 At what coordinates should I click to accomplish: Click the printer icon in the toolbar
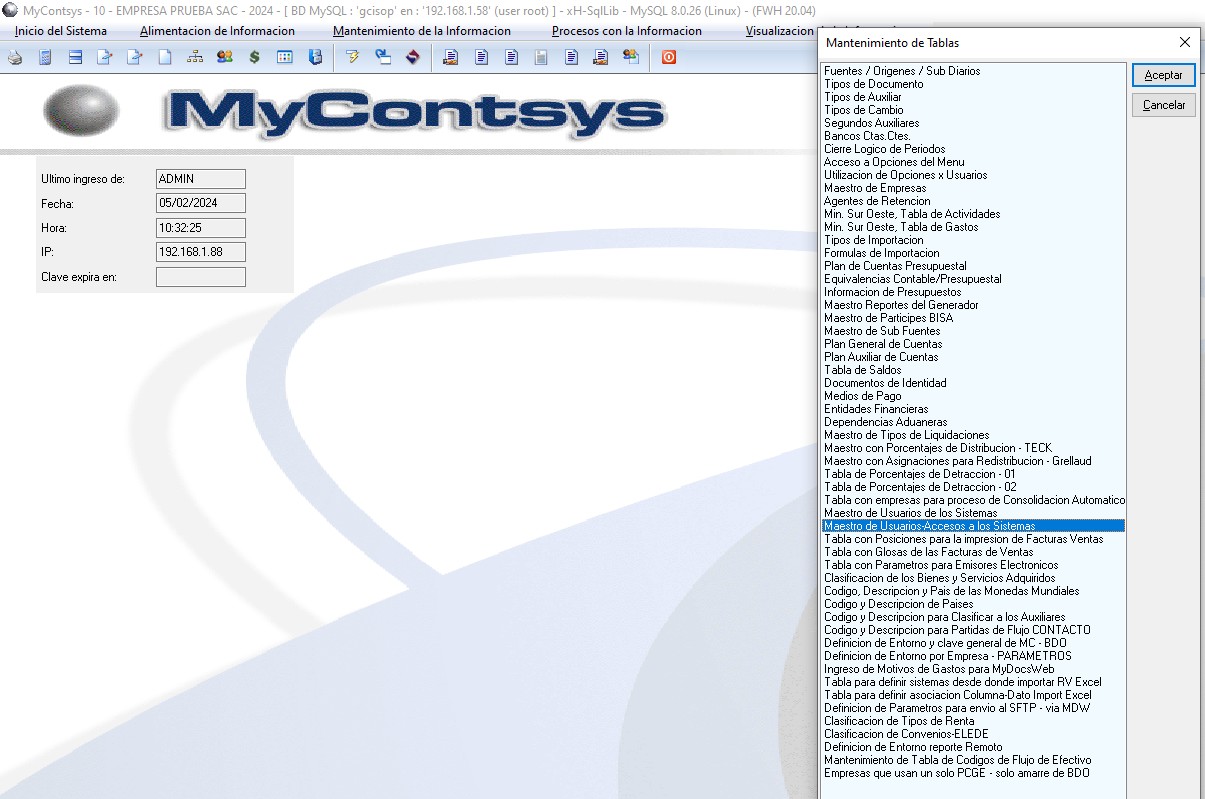(x=15, y=57)
